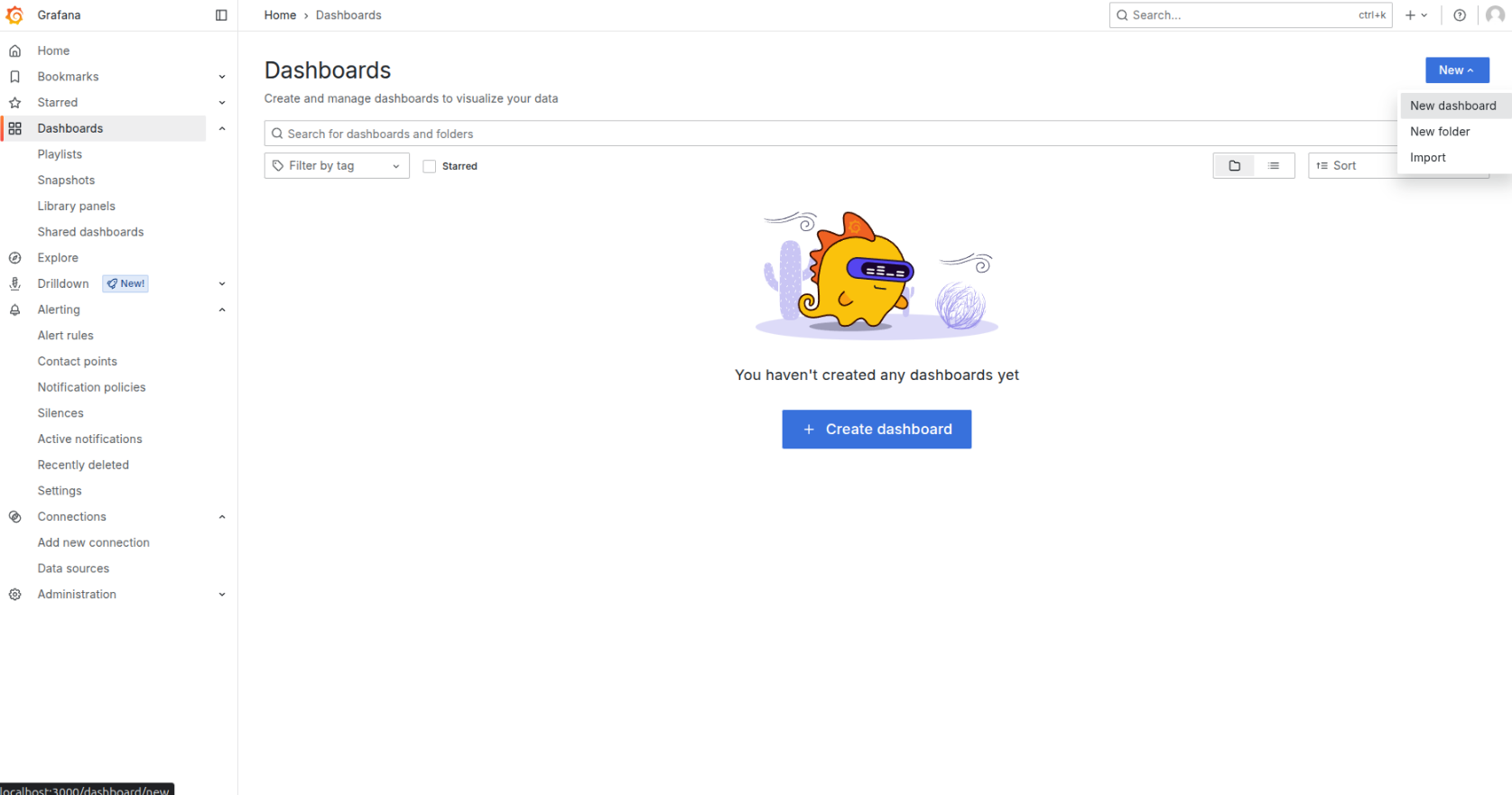Toggle the Starred filter checkbox
The image size is (1512, 795).
[x=430, y=166]
